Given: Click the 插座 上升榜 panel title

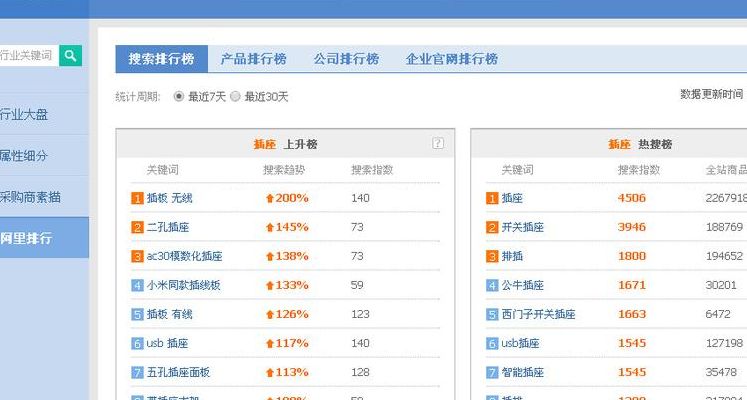Looking at the screenshot, I should click(285, 144).
